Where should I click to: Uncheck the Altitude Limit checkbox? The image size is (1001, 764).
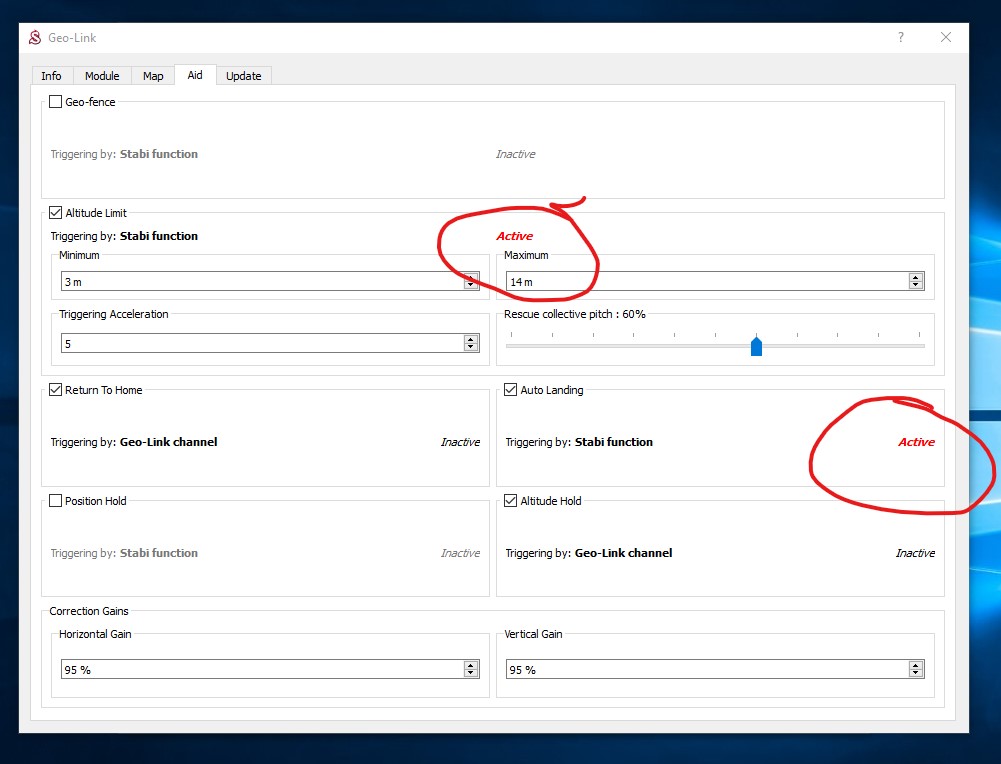click(x=56, y=213)
